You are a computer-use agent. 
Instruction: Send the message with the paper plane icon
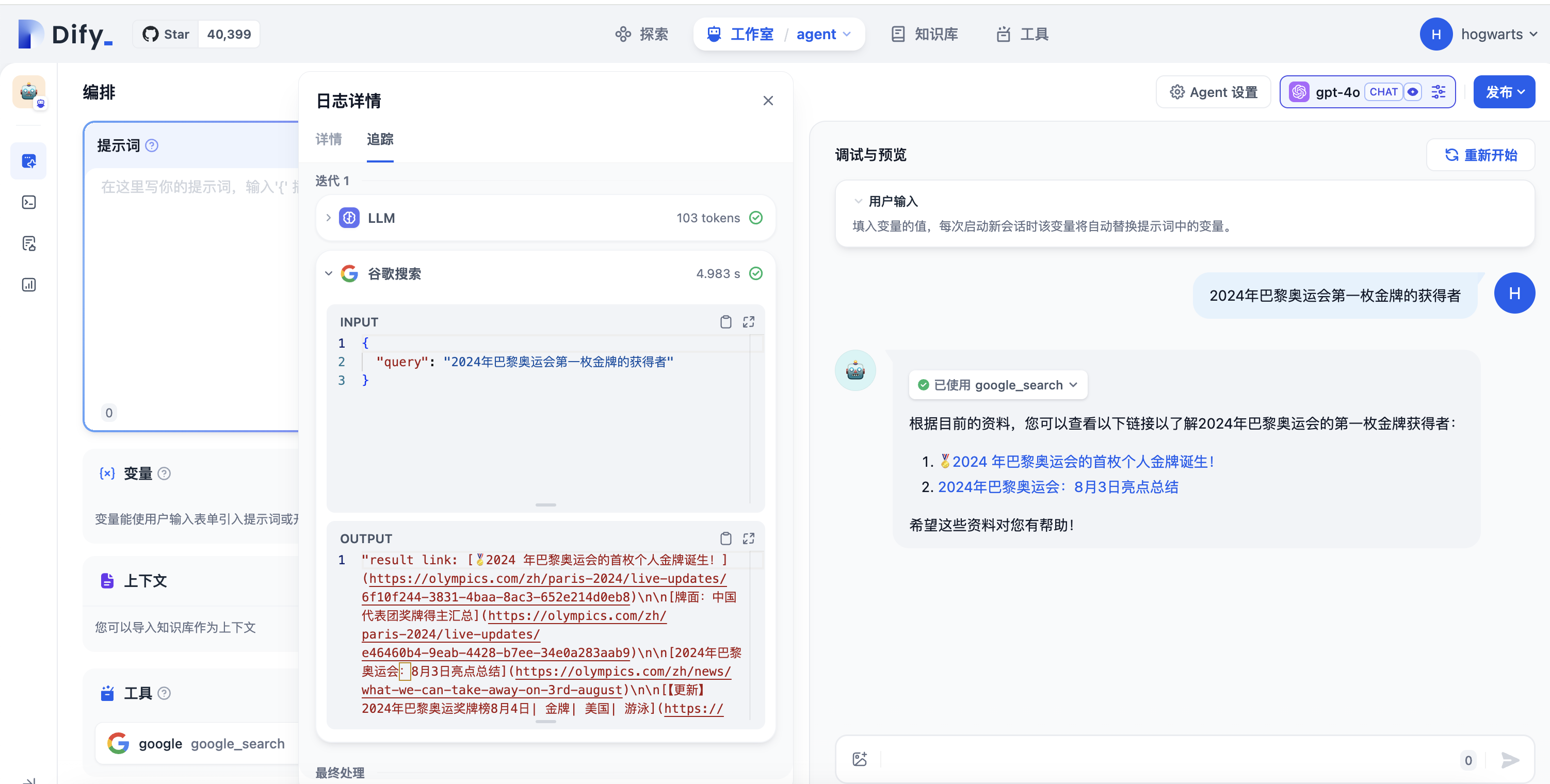[x=1509, y=759]
